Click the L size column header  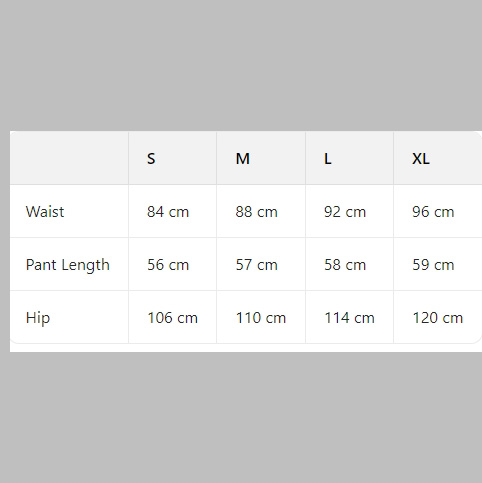[349, 158]
